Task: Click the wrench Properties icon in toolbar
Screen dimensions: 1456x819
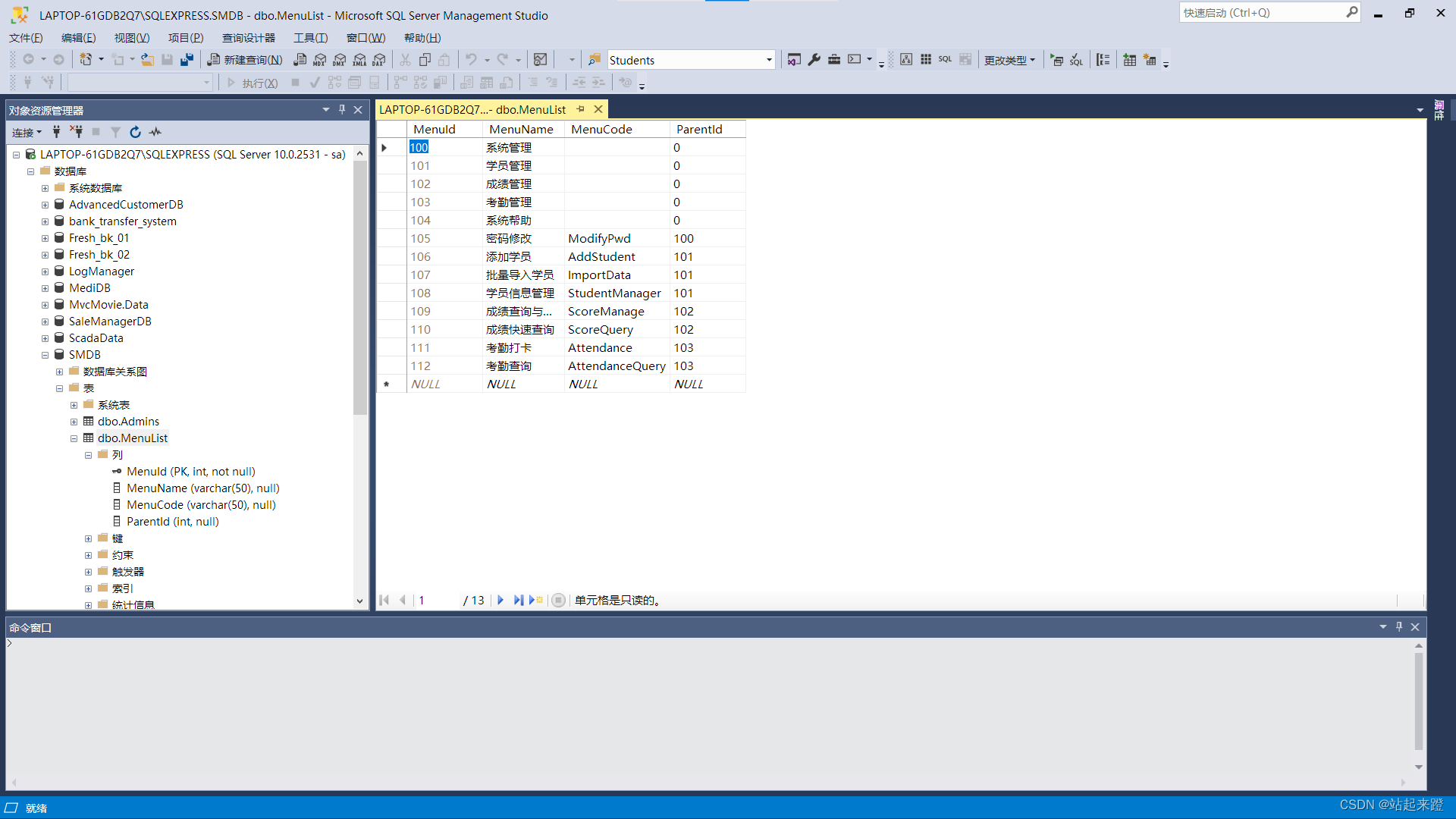Action: click(814, 60)
